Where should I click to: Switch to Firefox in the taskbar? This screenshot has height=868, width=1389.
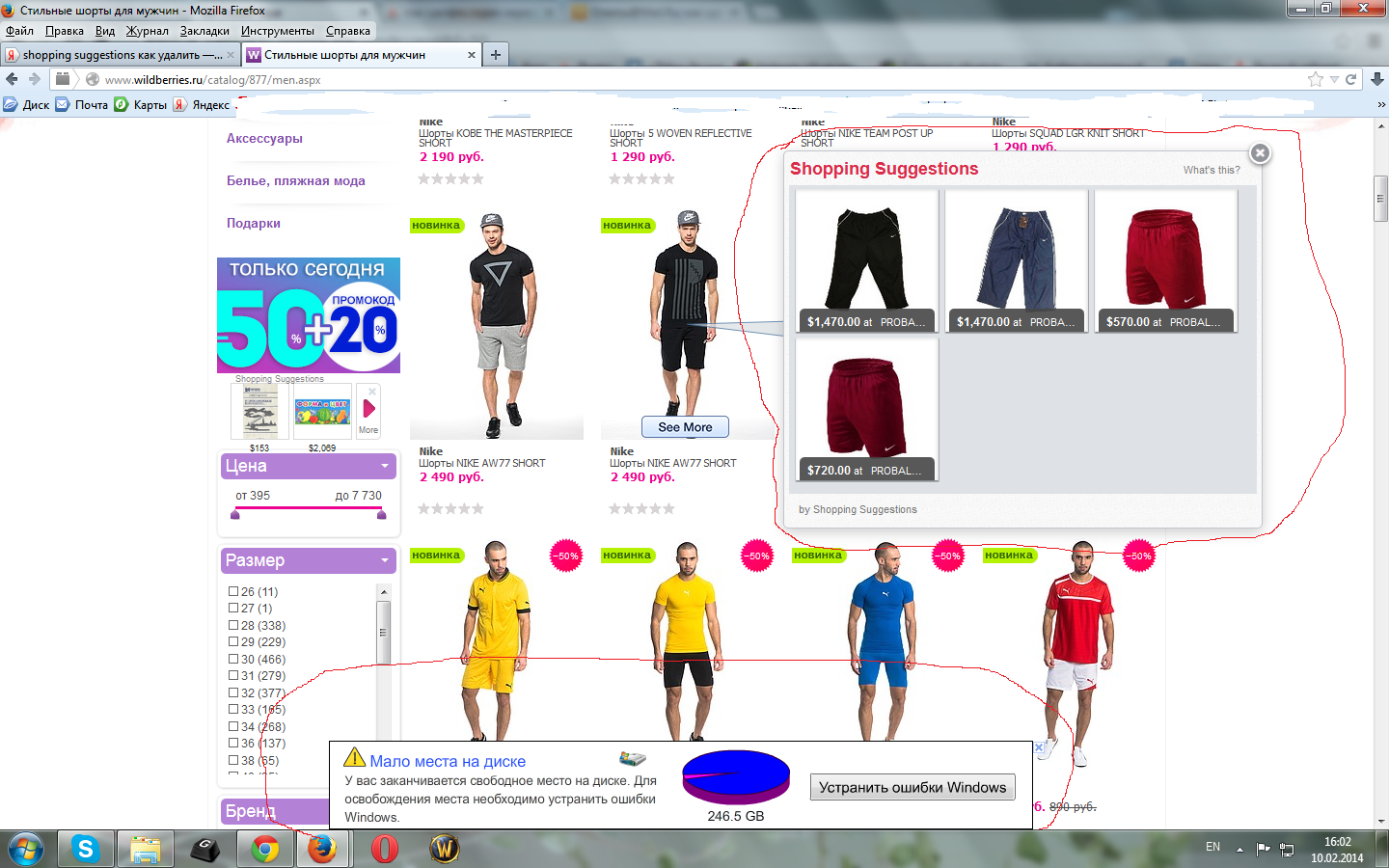tap(322, 849)
